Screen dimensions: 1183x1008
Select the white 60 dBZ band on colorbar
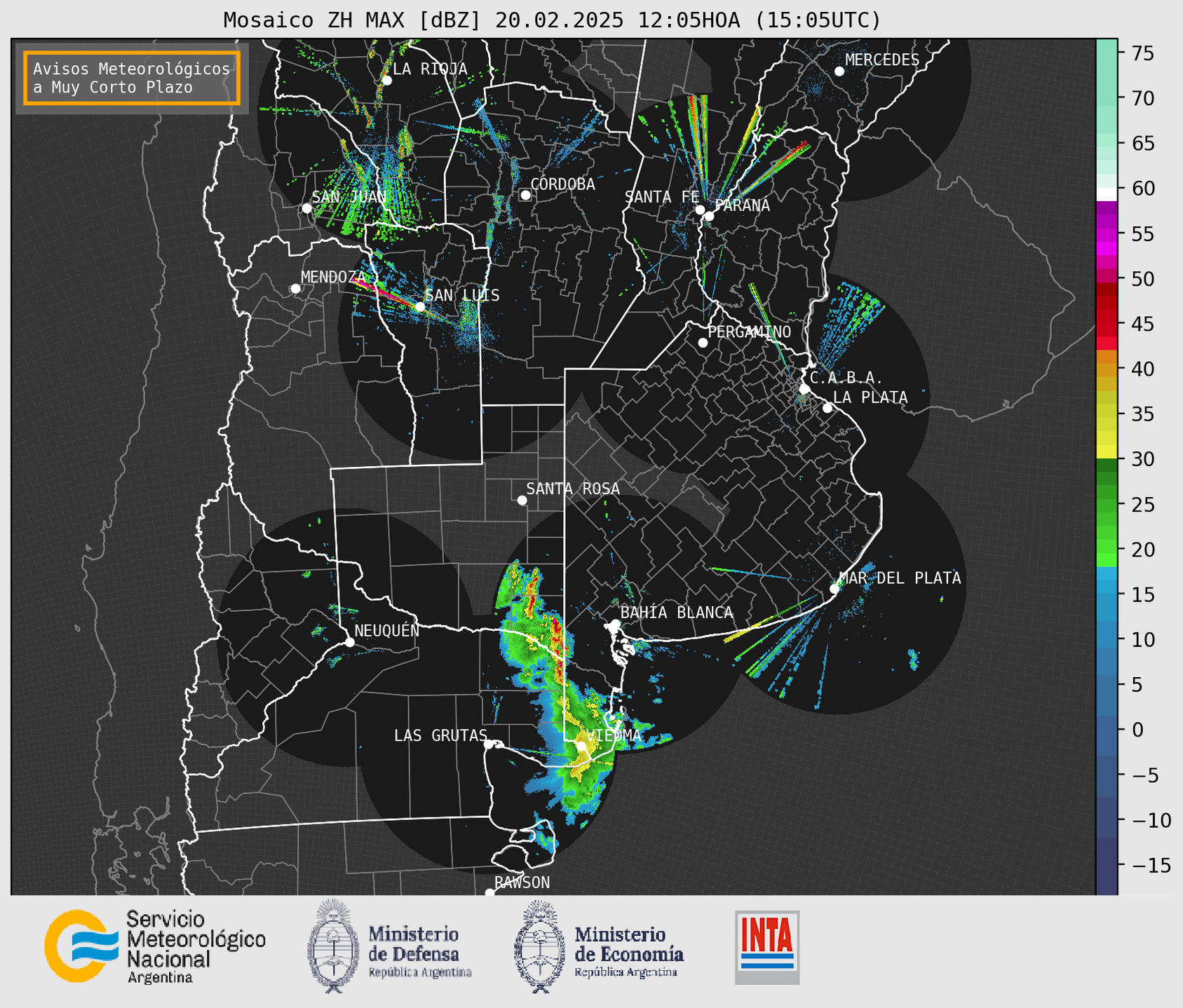[1107, 194]
